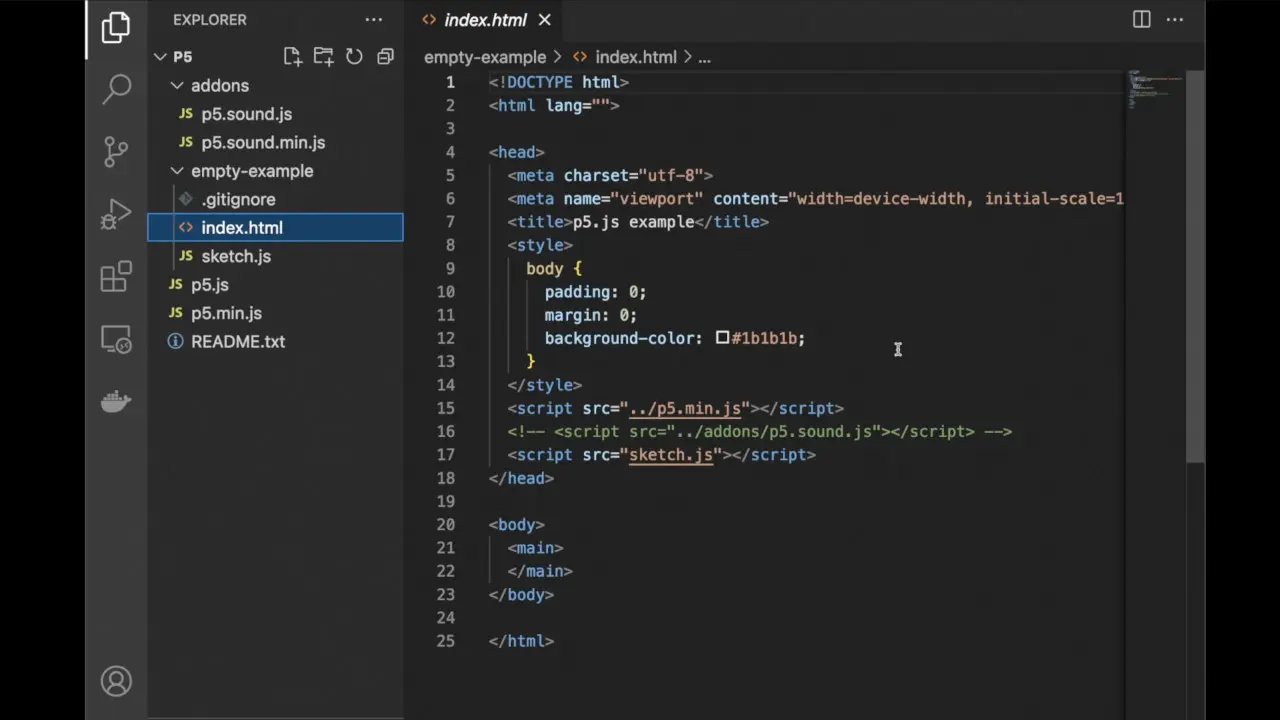Screen dimensions: 1280x720
Task: Collapse all folders in Explorer
Action: tap(385, 57)
